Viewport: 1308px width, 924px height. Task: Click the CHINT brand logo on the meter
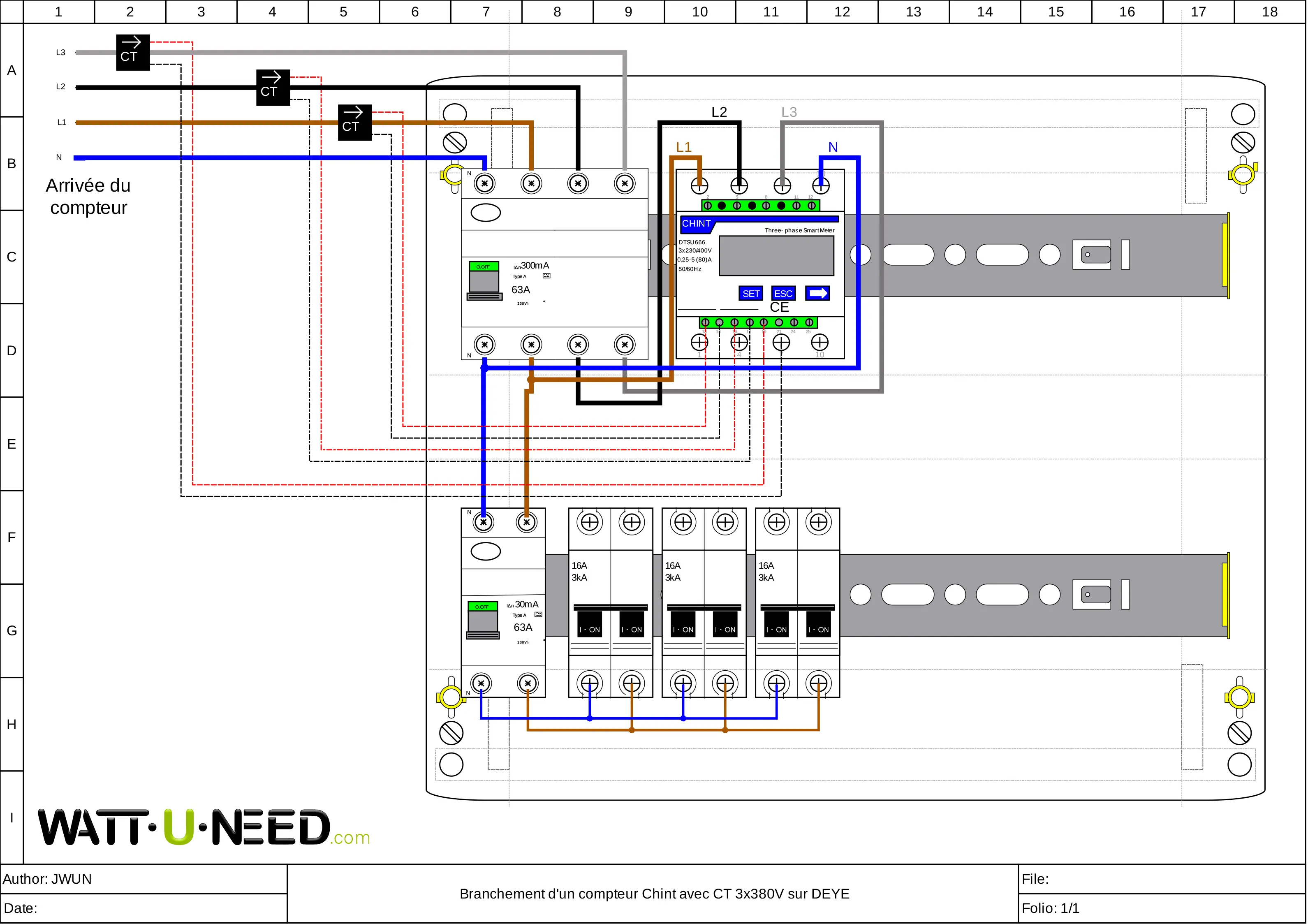(x=696, y=223)
